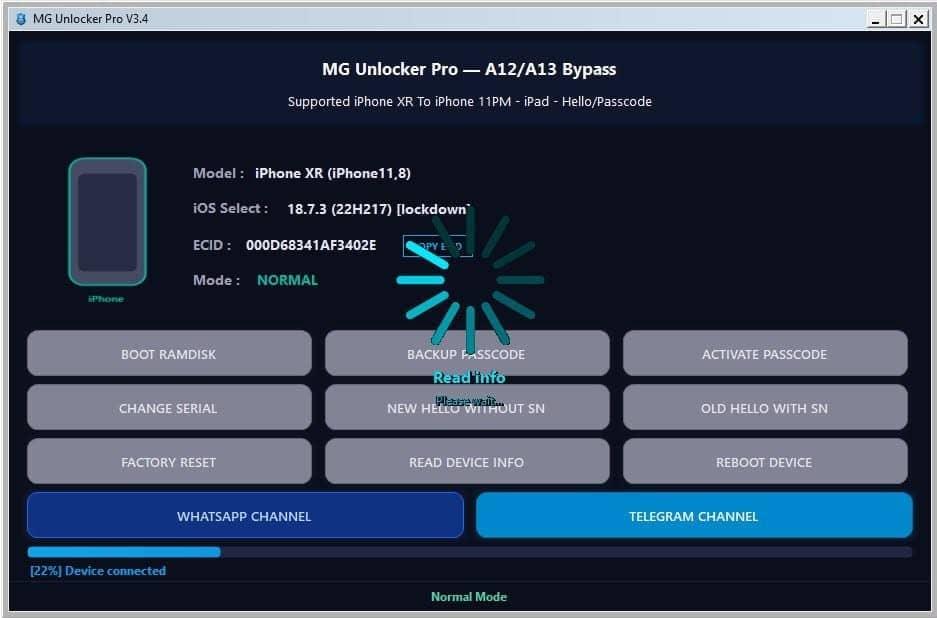Click the A12/A13 Bypass header title

pos(469,69)
